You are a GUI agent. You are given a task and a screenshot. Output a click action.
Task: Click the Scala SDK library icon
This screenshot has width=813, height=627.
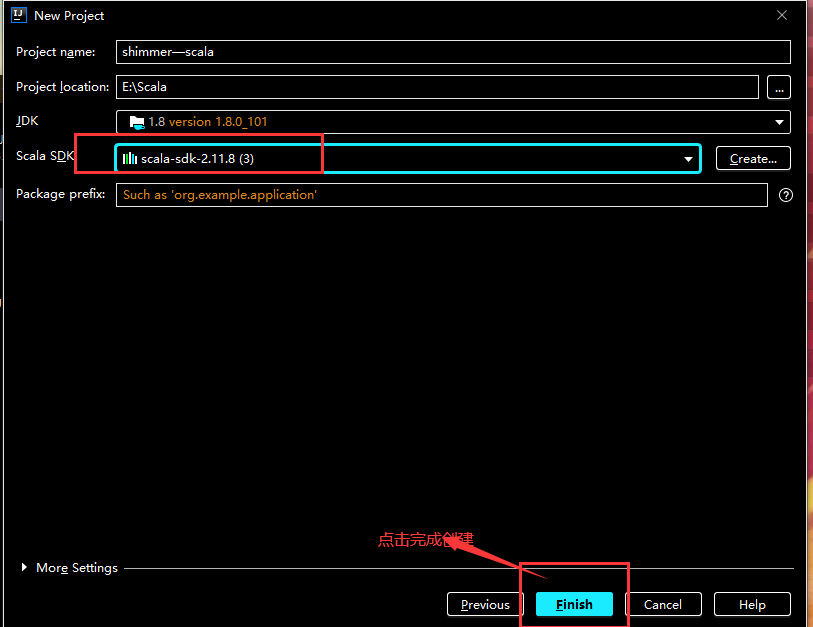coord(130,158)
